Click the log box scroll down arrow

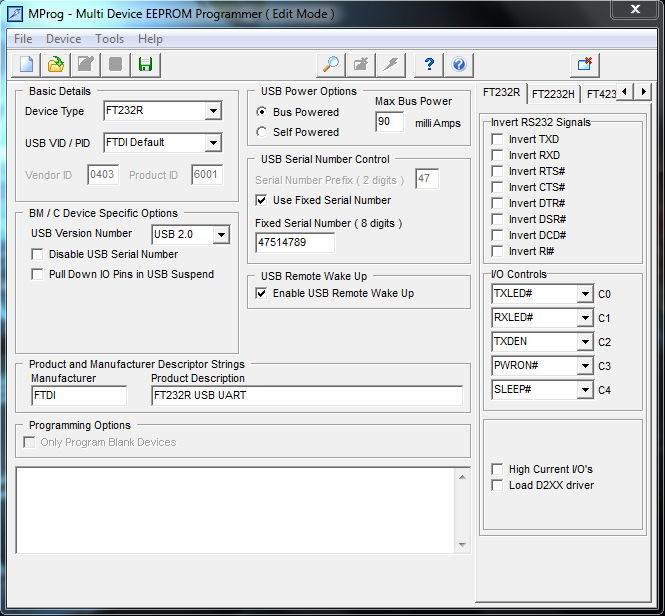click(462, 545)
